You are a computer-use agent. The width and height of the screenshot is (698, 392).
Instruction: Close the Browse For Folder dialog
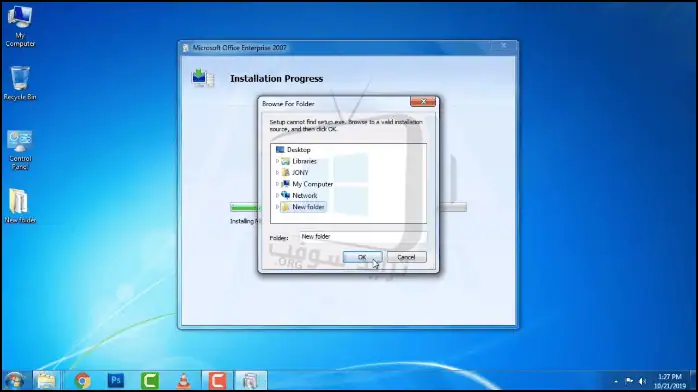coord(423,102)
